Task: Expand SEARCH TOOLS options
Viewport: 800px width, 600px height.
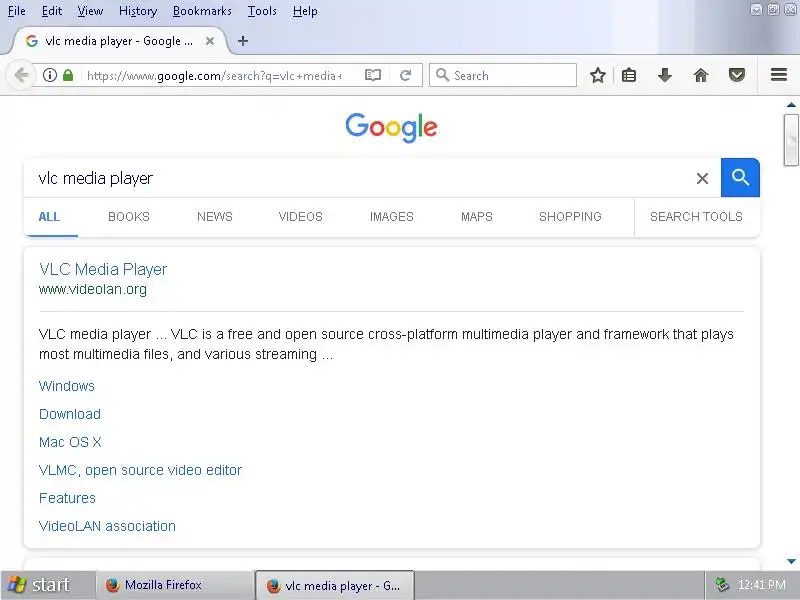Action: pyautogui.click(x=696, y=217)
